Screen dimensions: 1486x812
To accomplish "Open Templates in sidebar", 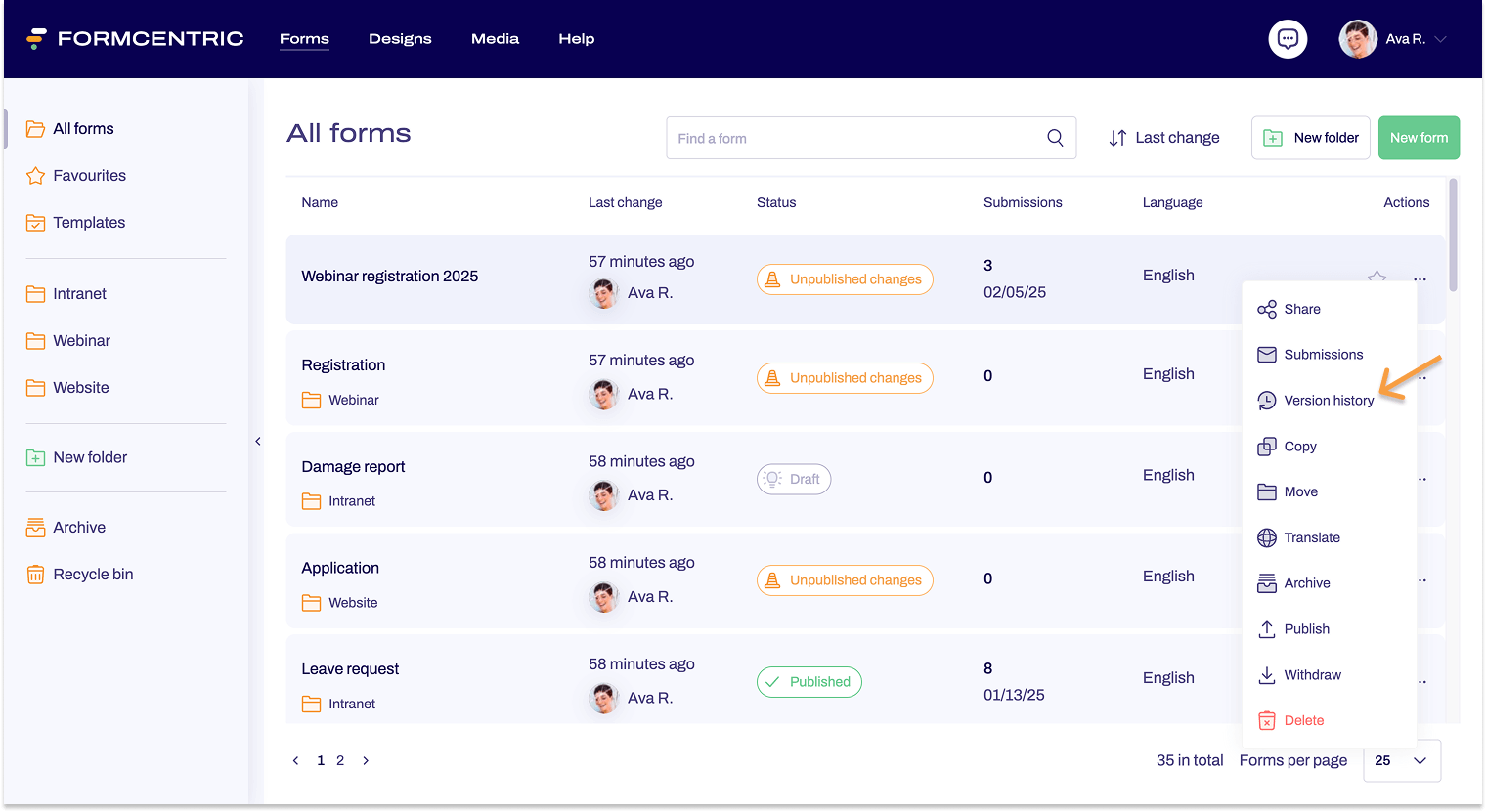I will [89, 223].
